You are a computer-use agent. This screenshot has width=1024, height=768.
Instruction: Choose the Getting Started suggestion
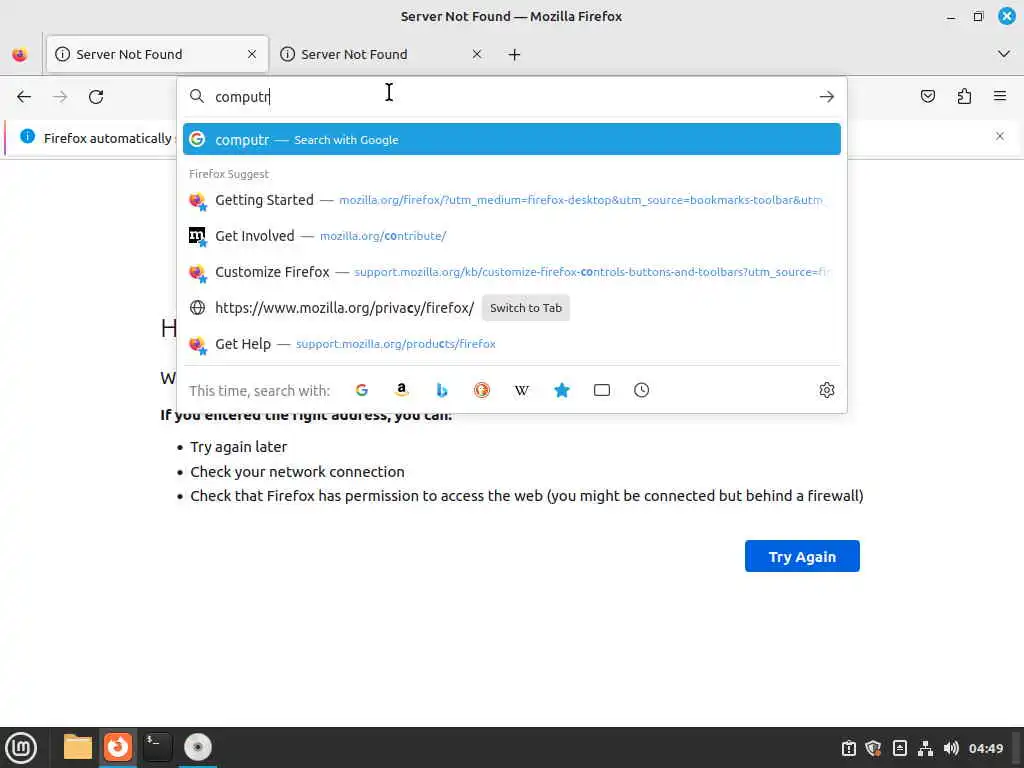tap(511, 200)
